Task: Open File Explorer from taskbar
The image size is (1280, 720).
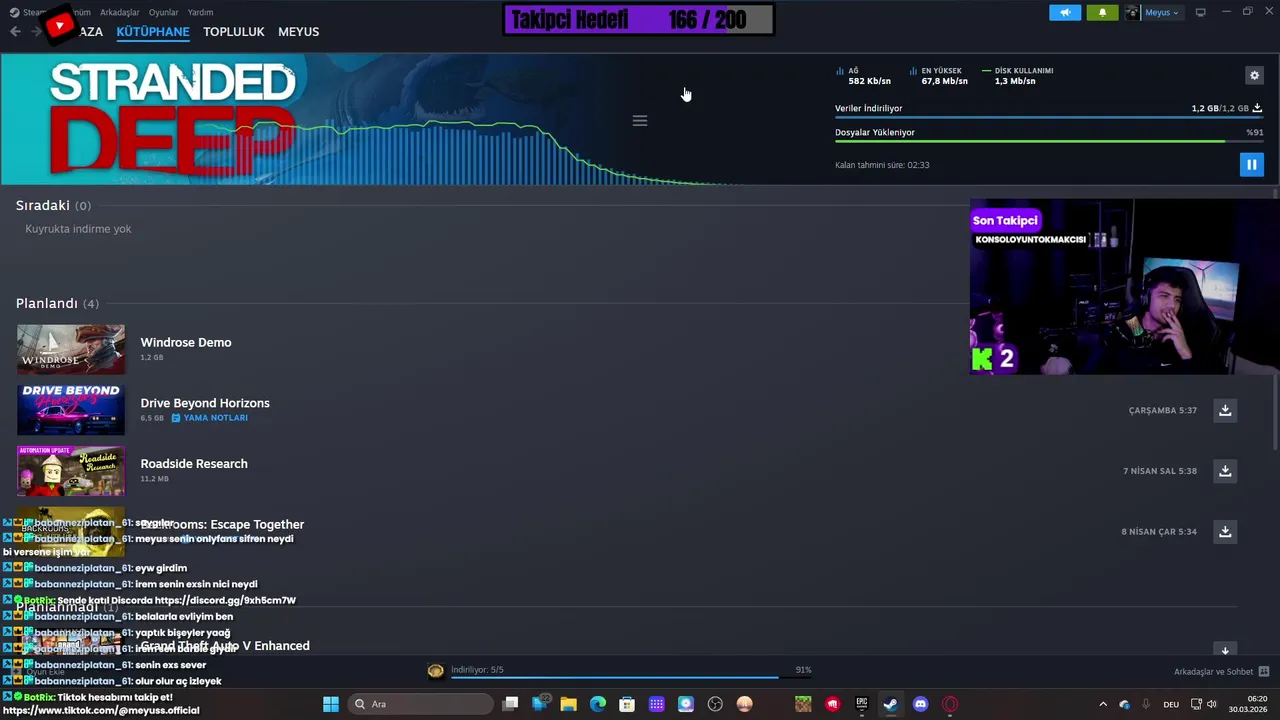Action: (568, 704)
